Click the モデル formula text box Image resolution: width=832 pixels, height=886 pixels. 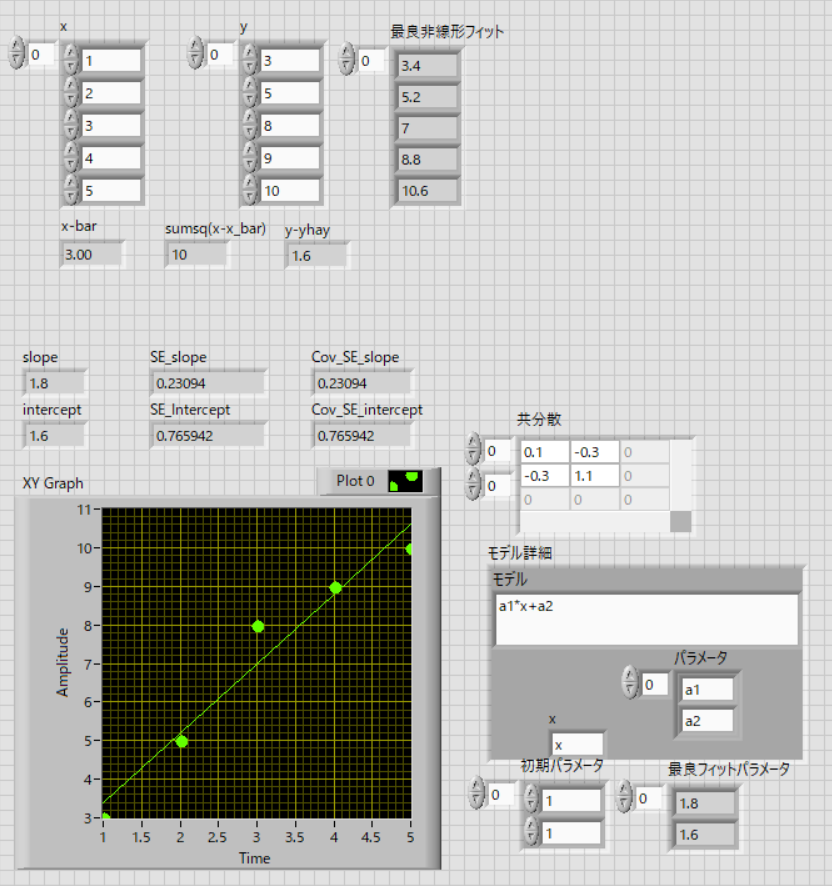(x=645, y=619)
